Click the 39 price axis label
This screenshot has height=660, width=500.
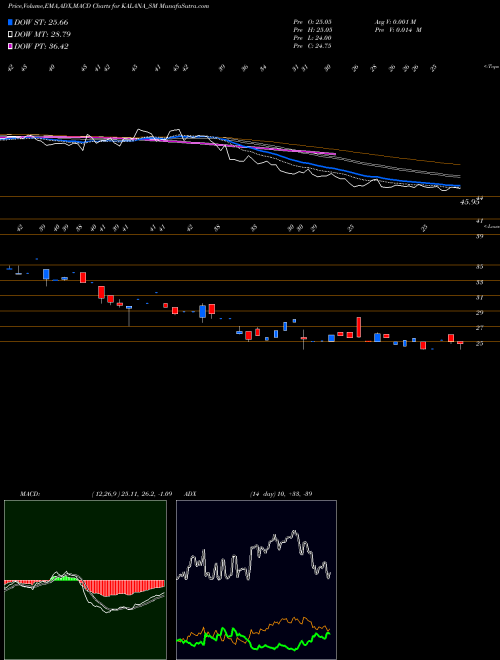(479, 237)
